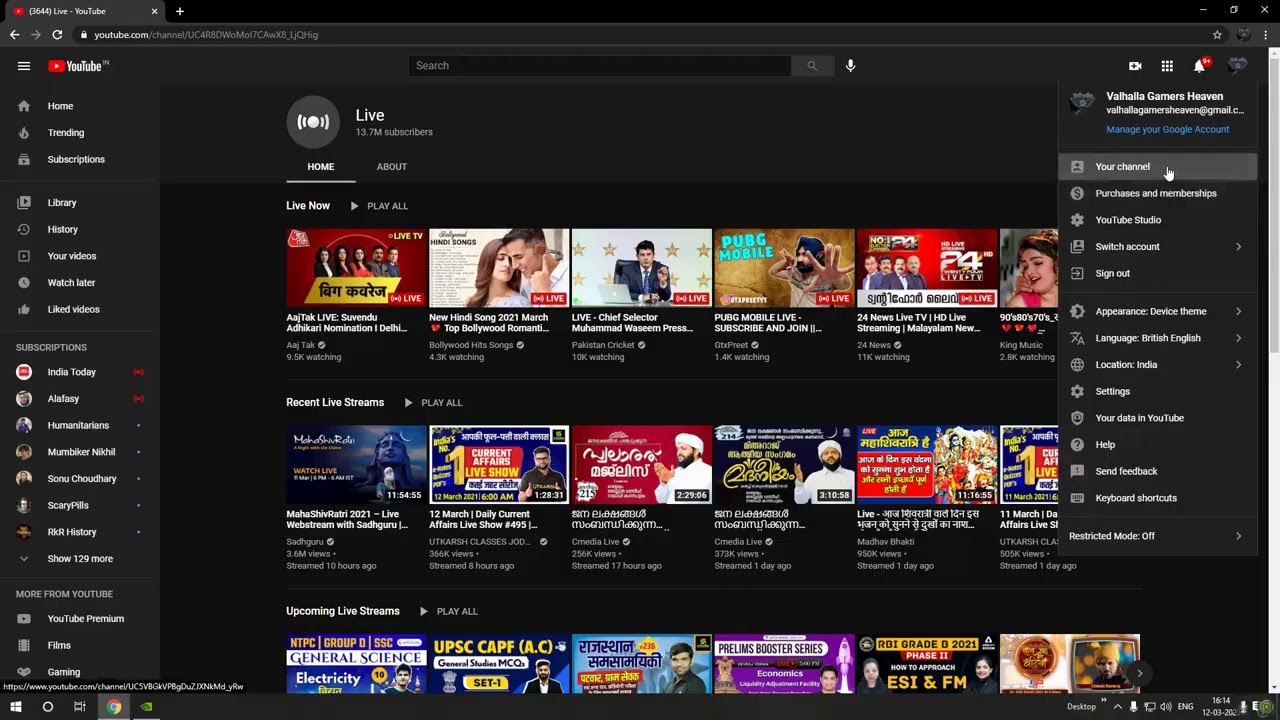Open Watch later in the sidebar

point(80,283)
